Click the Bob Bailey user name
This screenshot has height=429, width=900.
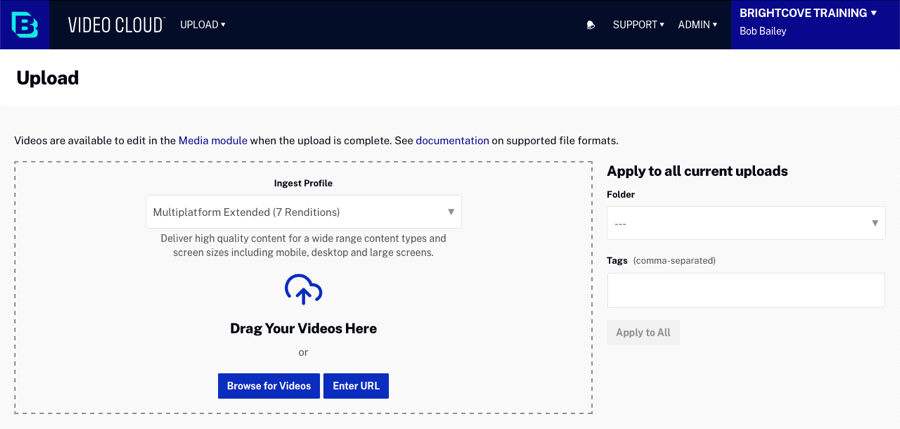763,32
